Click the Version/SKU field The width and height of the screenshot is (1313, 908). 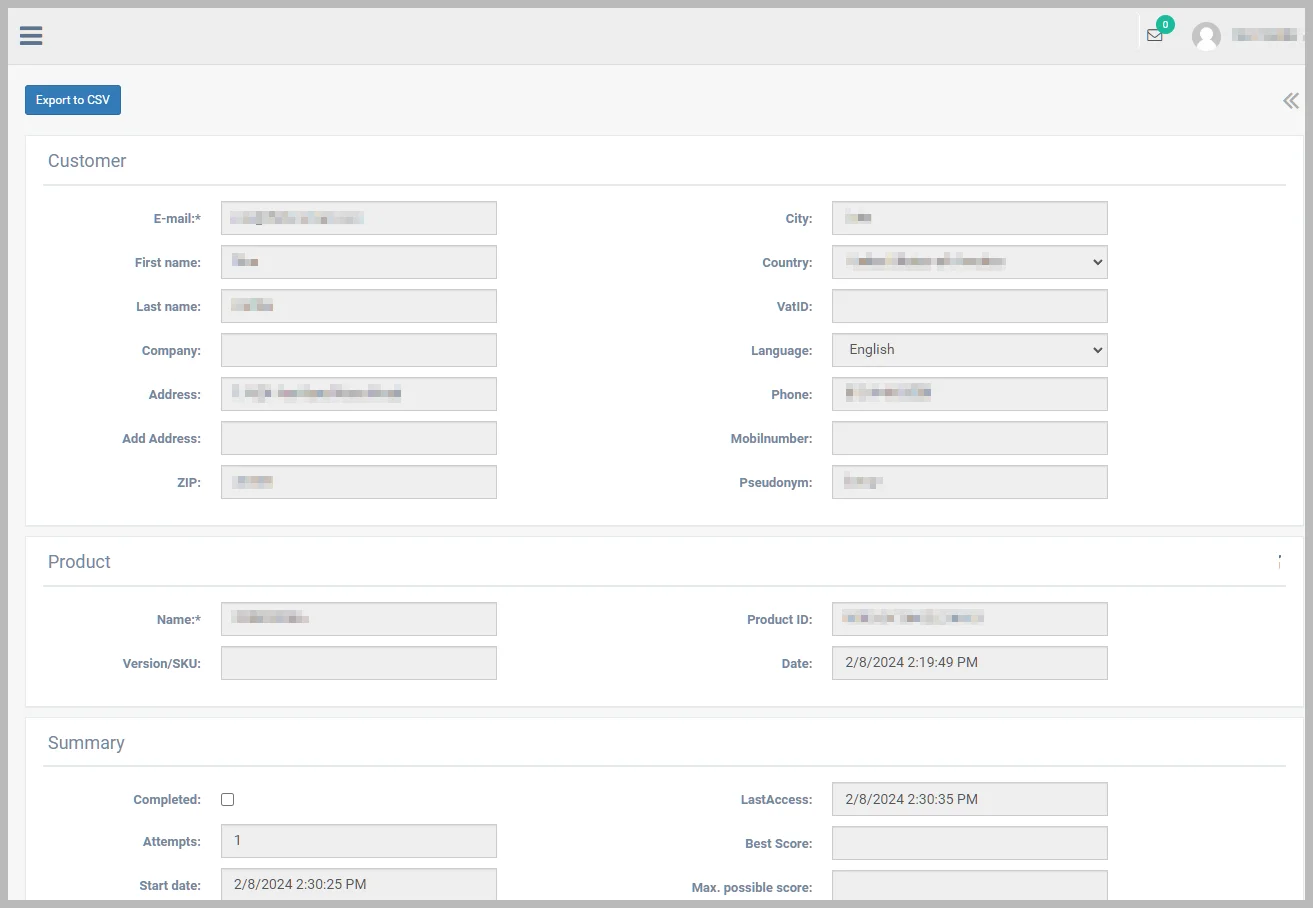point(358,663)
